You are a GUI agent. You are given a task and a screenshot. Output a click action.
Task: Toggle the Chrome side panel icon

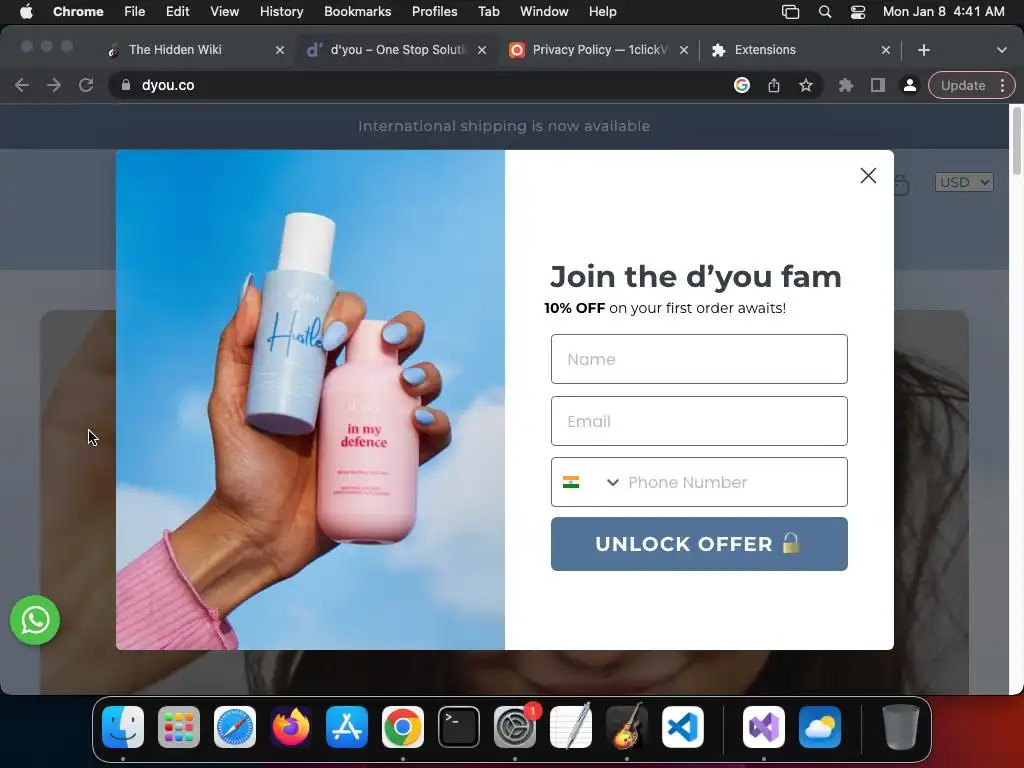pos(878,86)
